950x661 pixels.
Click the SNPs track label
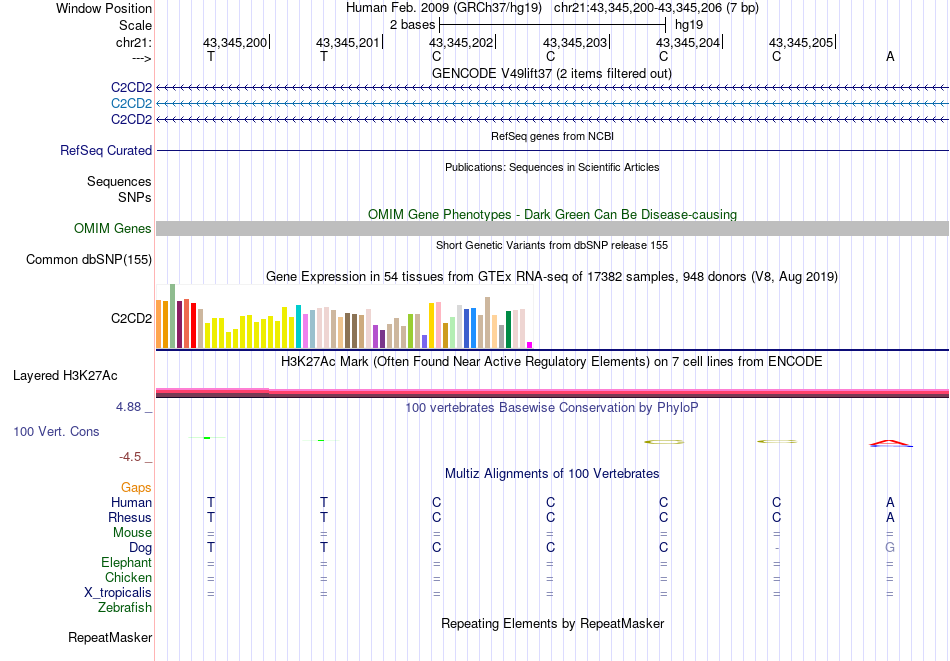[135, 198]
